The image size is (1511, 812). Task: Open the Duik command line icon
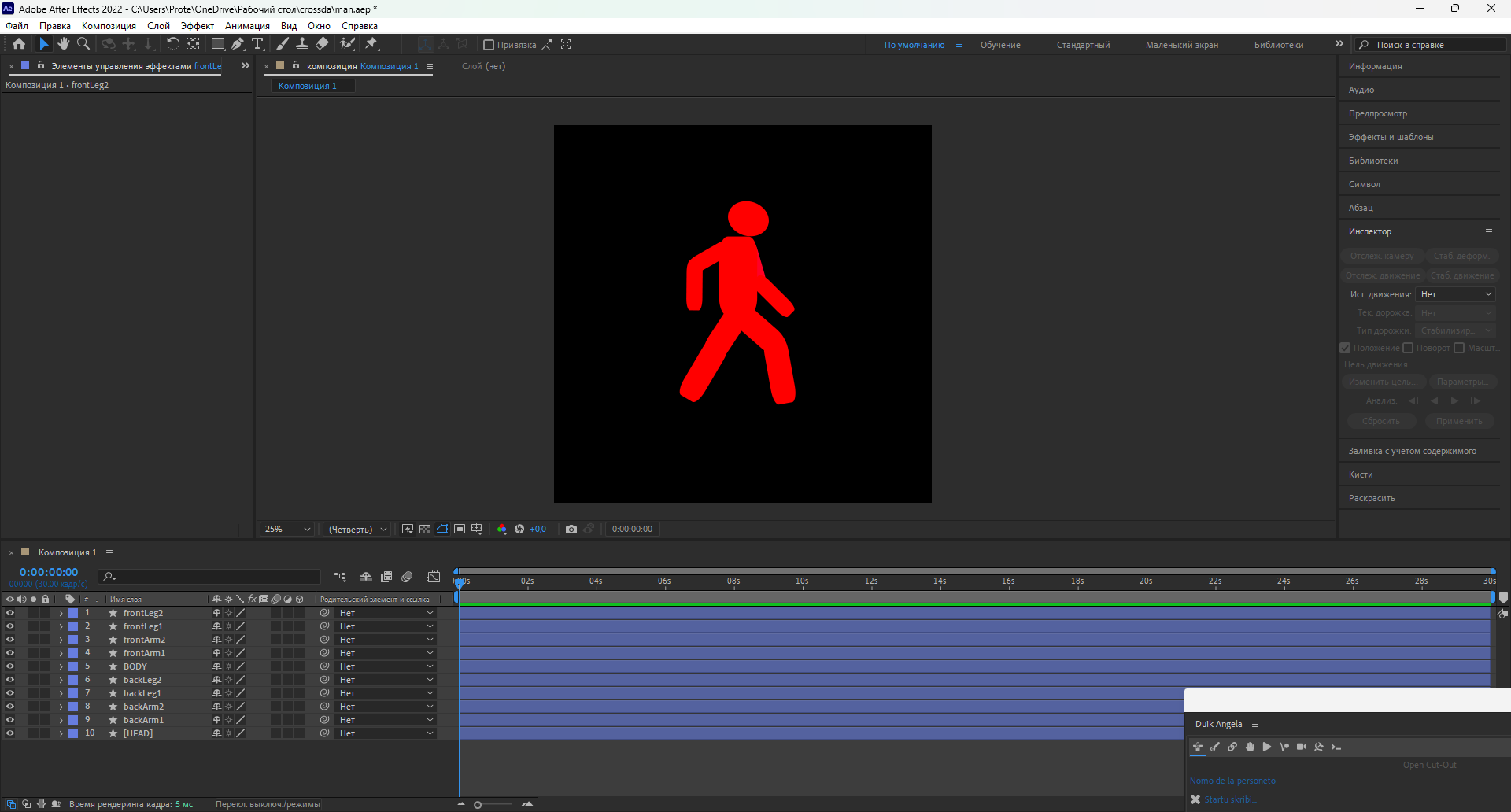[x=1336, y=747]
